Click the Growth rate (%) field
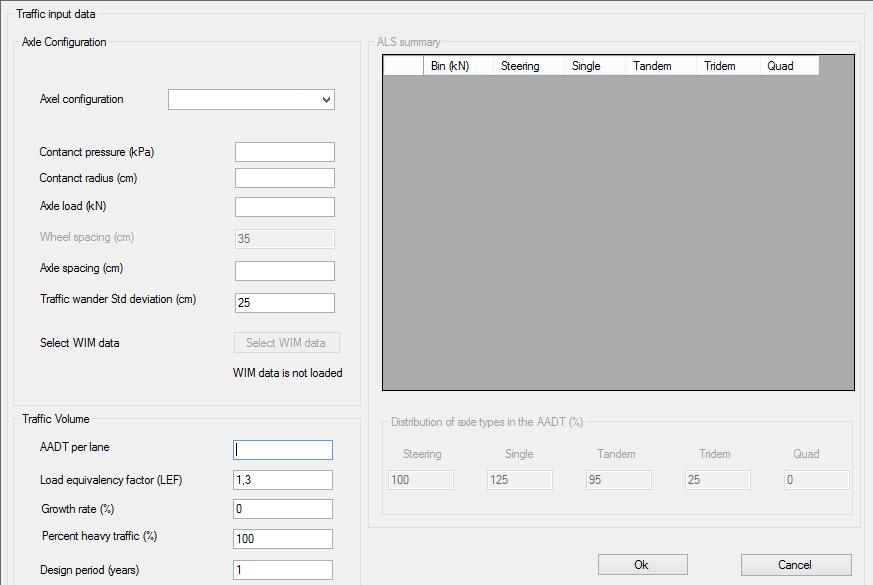The height and width of the screenshot is (585, 873). coord(283,509)
